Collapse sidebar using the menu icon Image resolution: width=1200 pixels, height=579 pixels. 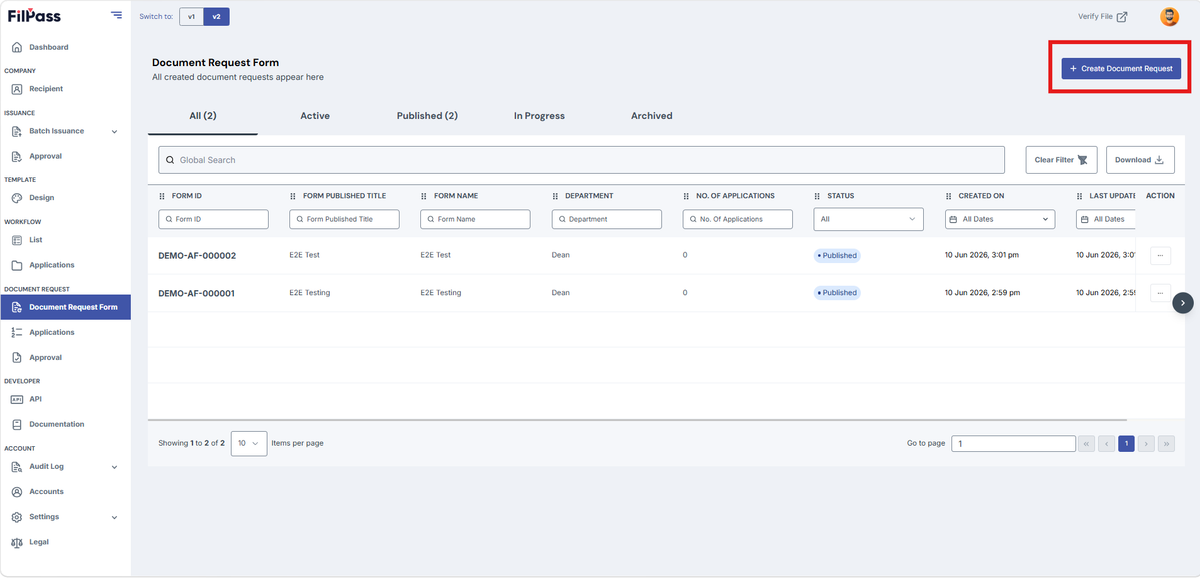[x=117, y=15]
